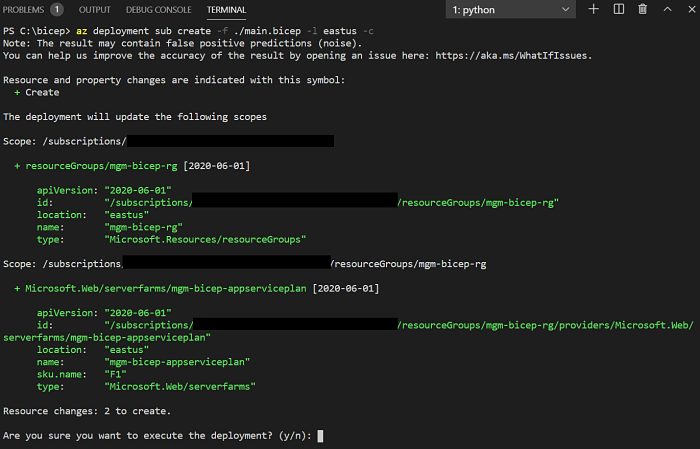
Task: Click the y/n prompt cursor
Action: 320,436
